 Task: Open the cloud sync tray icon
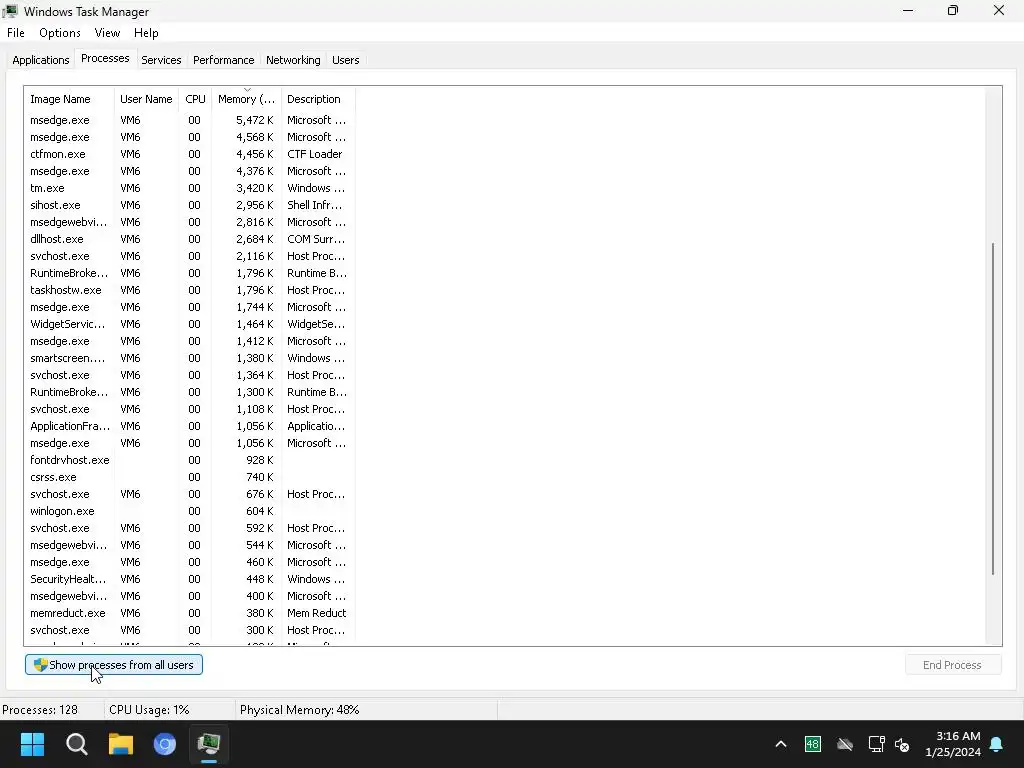(844, 744)
